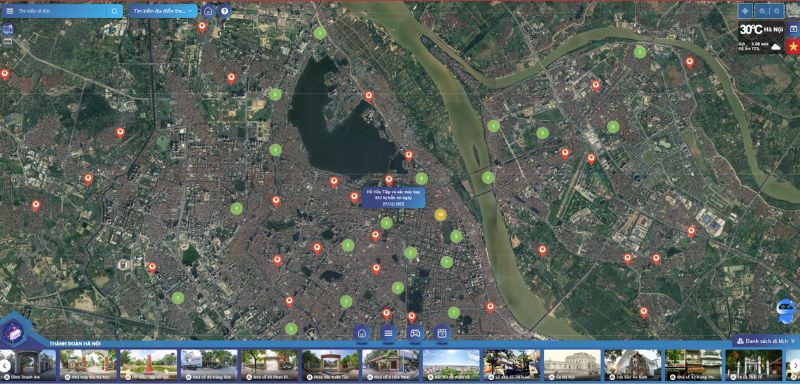800x384 pixels.
Task: Click the list icon in the bottom center toolbar
Action: [x=388, y=333]
